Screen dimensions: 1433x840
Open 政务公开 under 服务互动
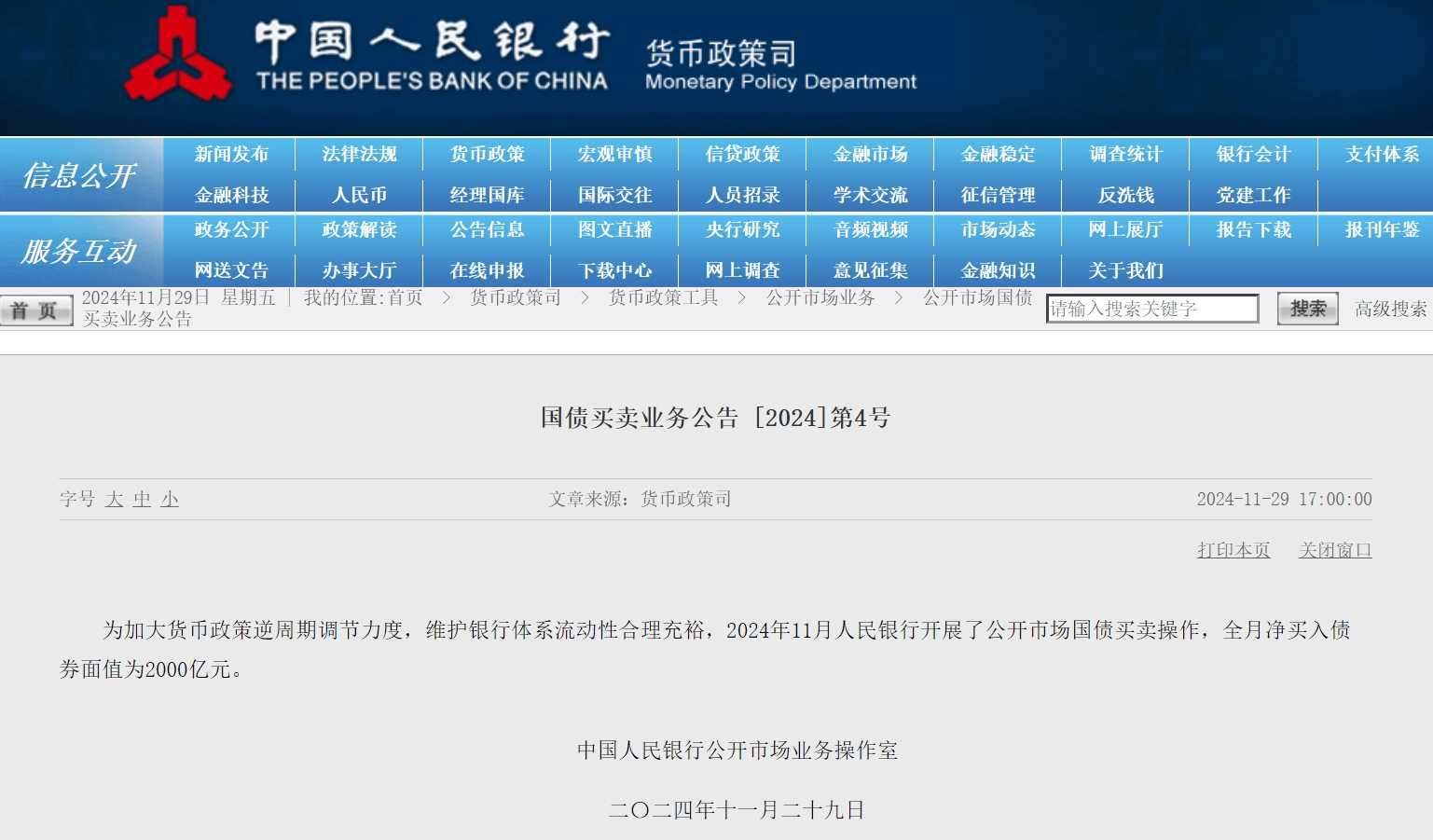pyautogui.click(x=231, y=230)
